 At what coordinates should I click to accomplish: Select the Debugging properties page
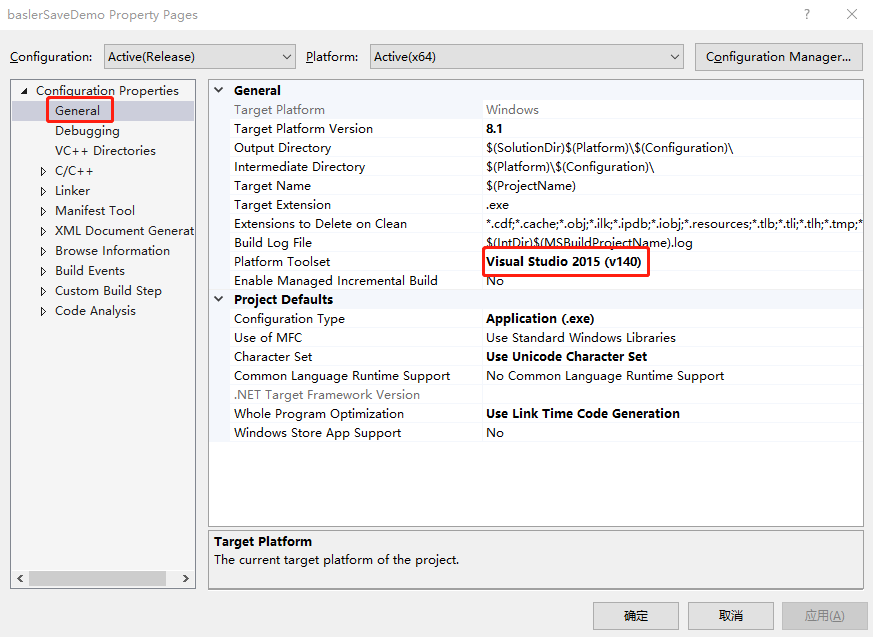coord(87,130)
